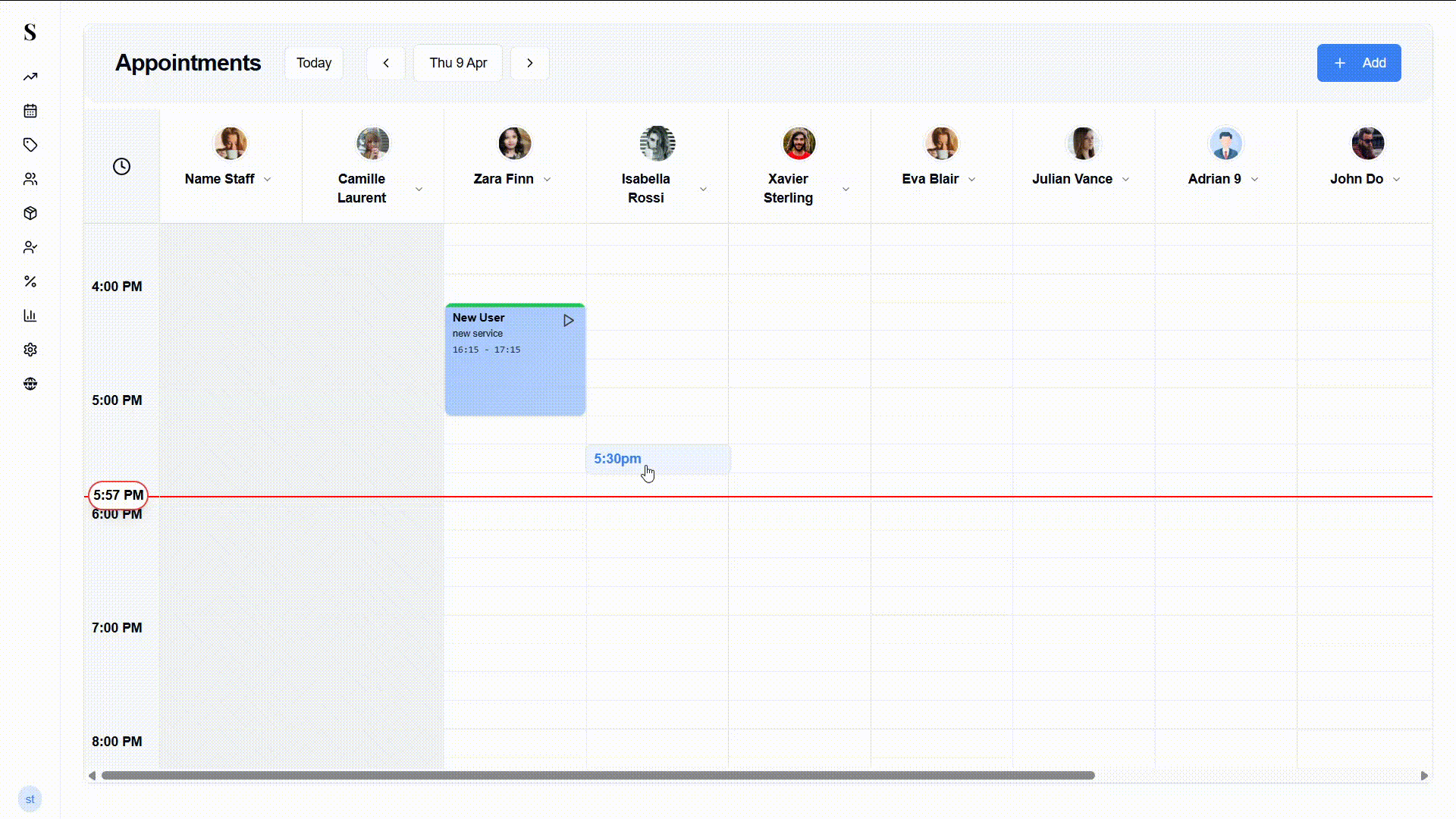Go to next day arrow
The width and height of the screenshot is (1456, 819).
530,63
